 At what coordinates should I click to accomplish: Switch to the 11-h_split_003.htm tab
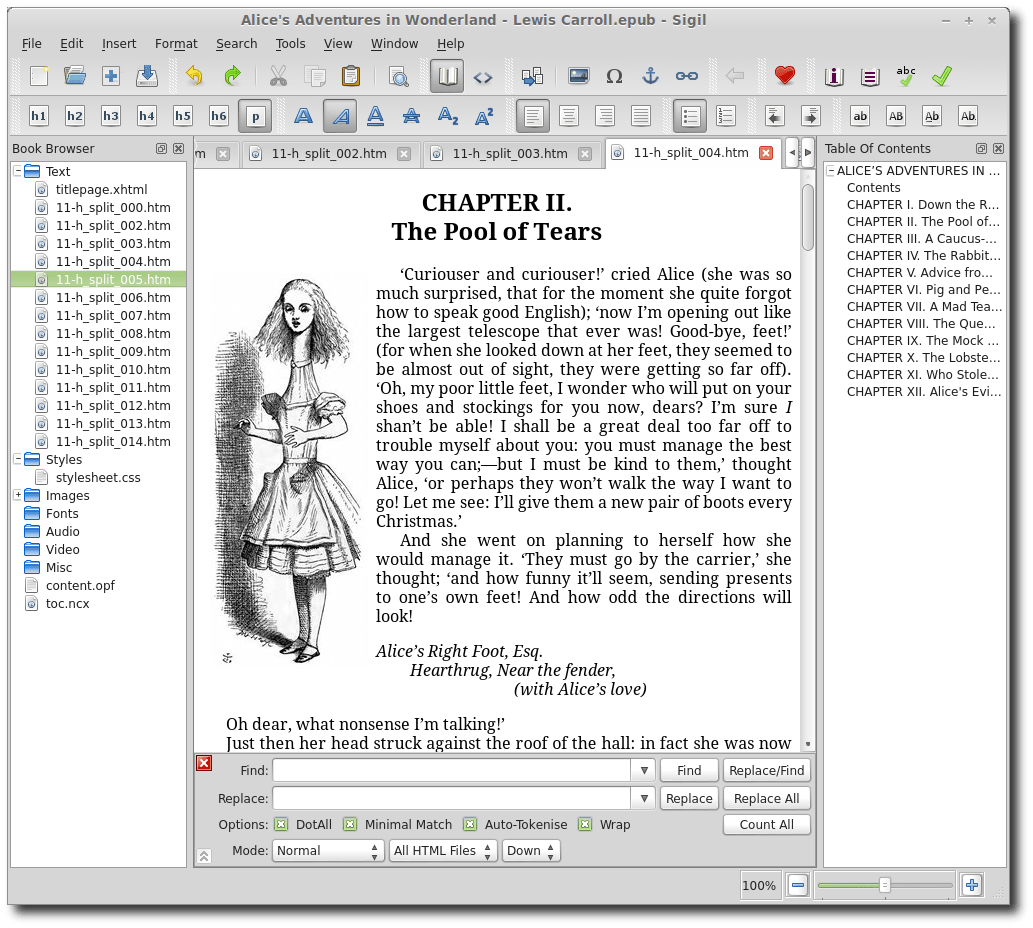510,154
